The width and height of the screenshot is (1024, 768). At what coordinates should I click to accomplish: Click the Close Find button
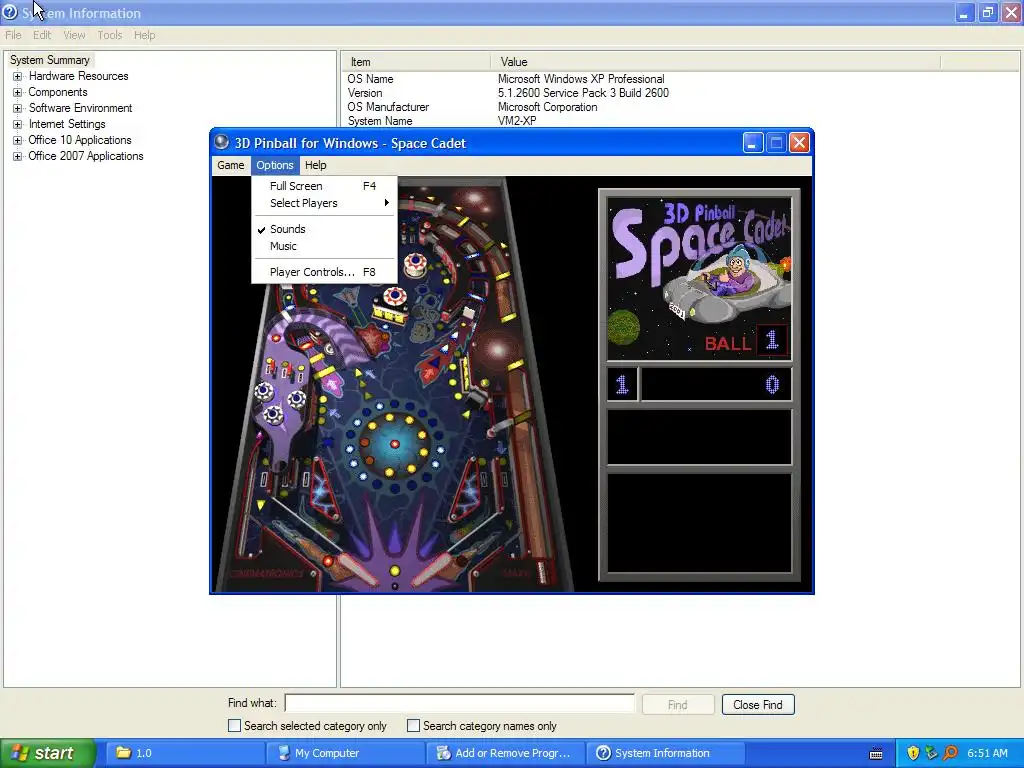point(758,705)
